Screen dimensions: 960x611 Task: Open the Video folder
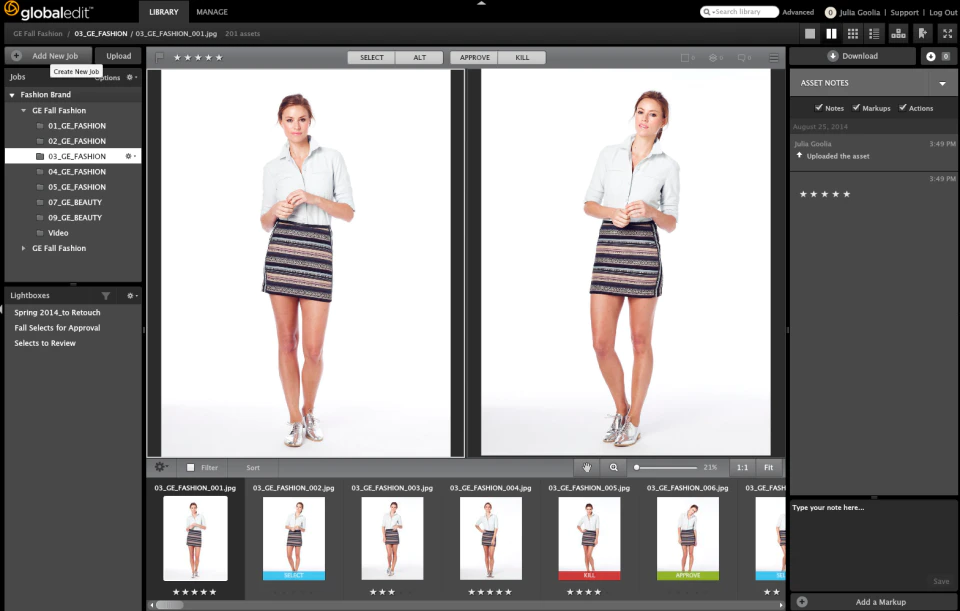(58, 233)
